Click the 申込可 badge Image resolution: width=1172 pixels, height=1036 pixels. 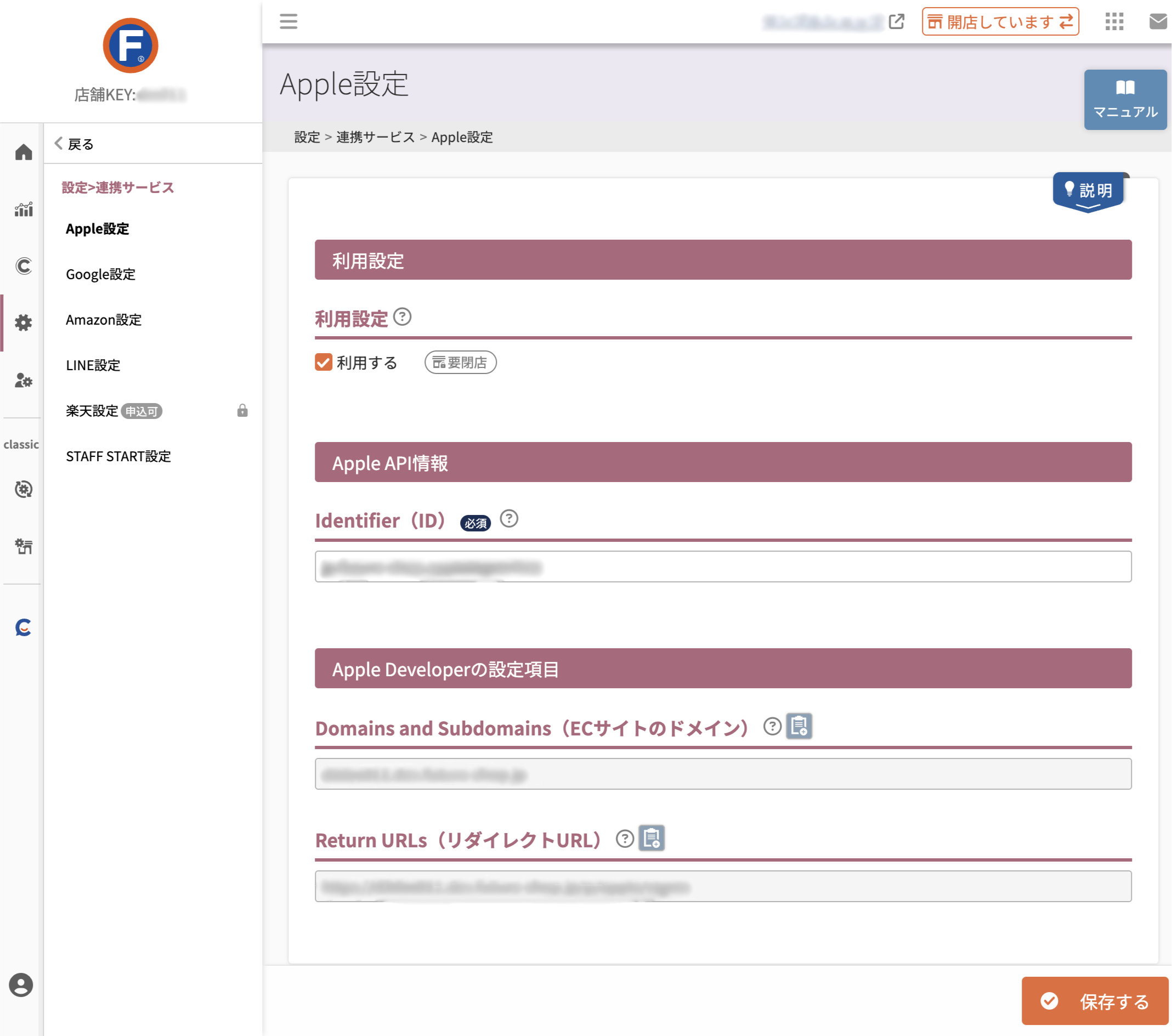[x=141, y=412]
